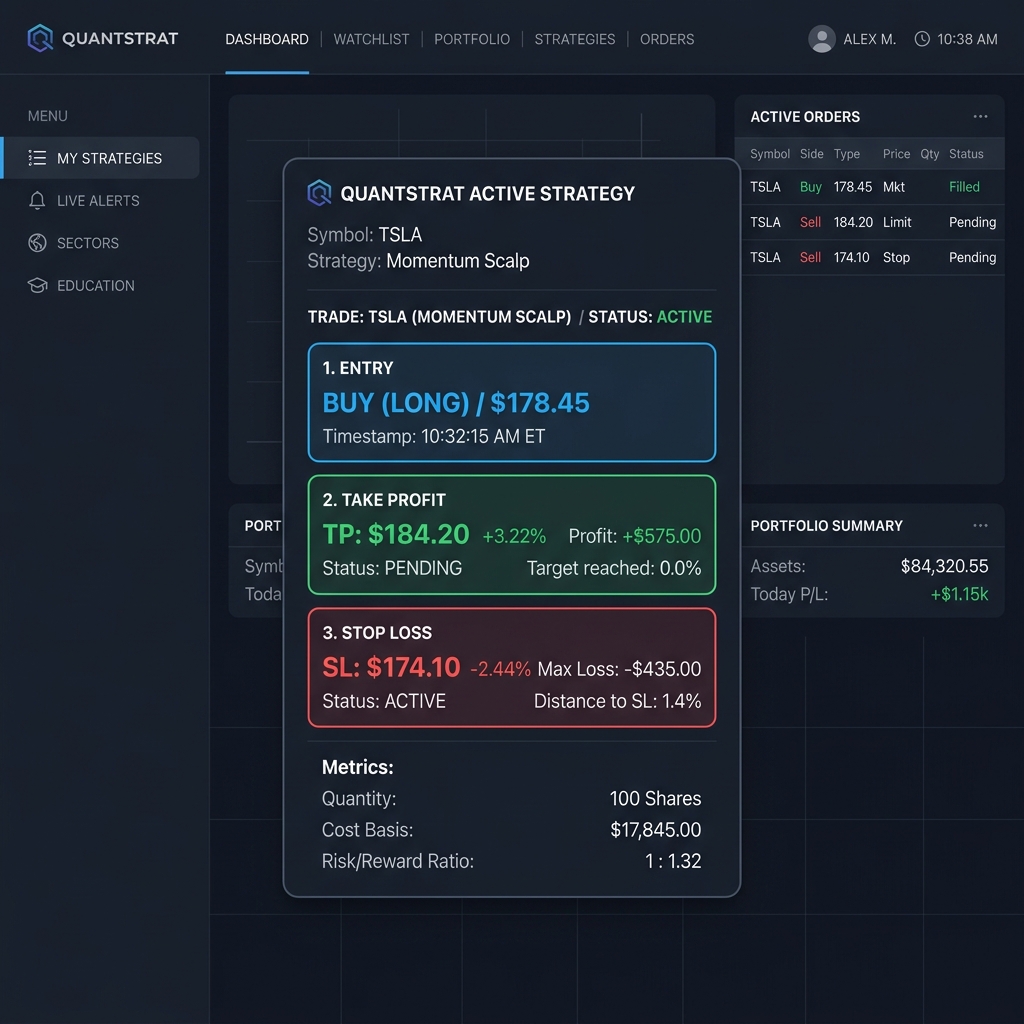The width and height of the screenshot is (1024, 1024).
Task: Open Live Alerts from the sidebar
Action: [98, 200]
